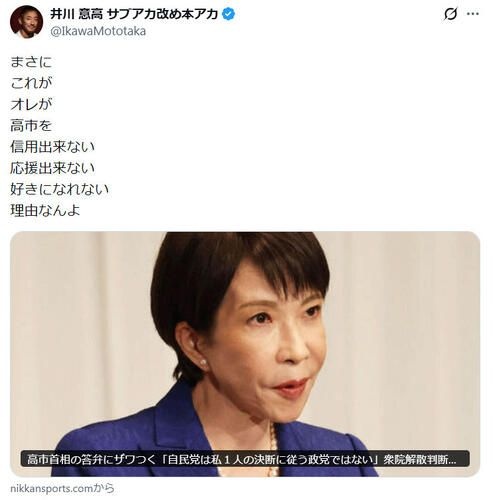Open the 井川 意高 profile avatar
Image resolution: width=493 pixels, height=500 pixels.
[x=26, y=22]
